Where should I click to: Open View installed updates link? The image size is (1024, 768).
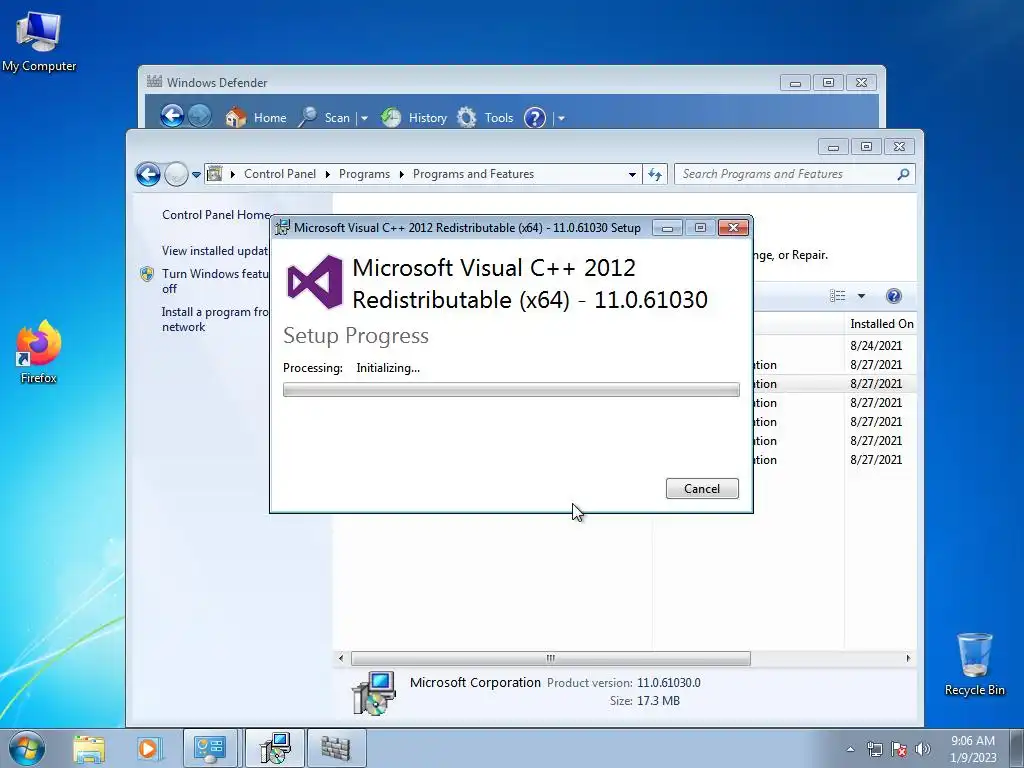216,251
